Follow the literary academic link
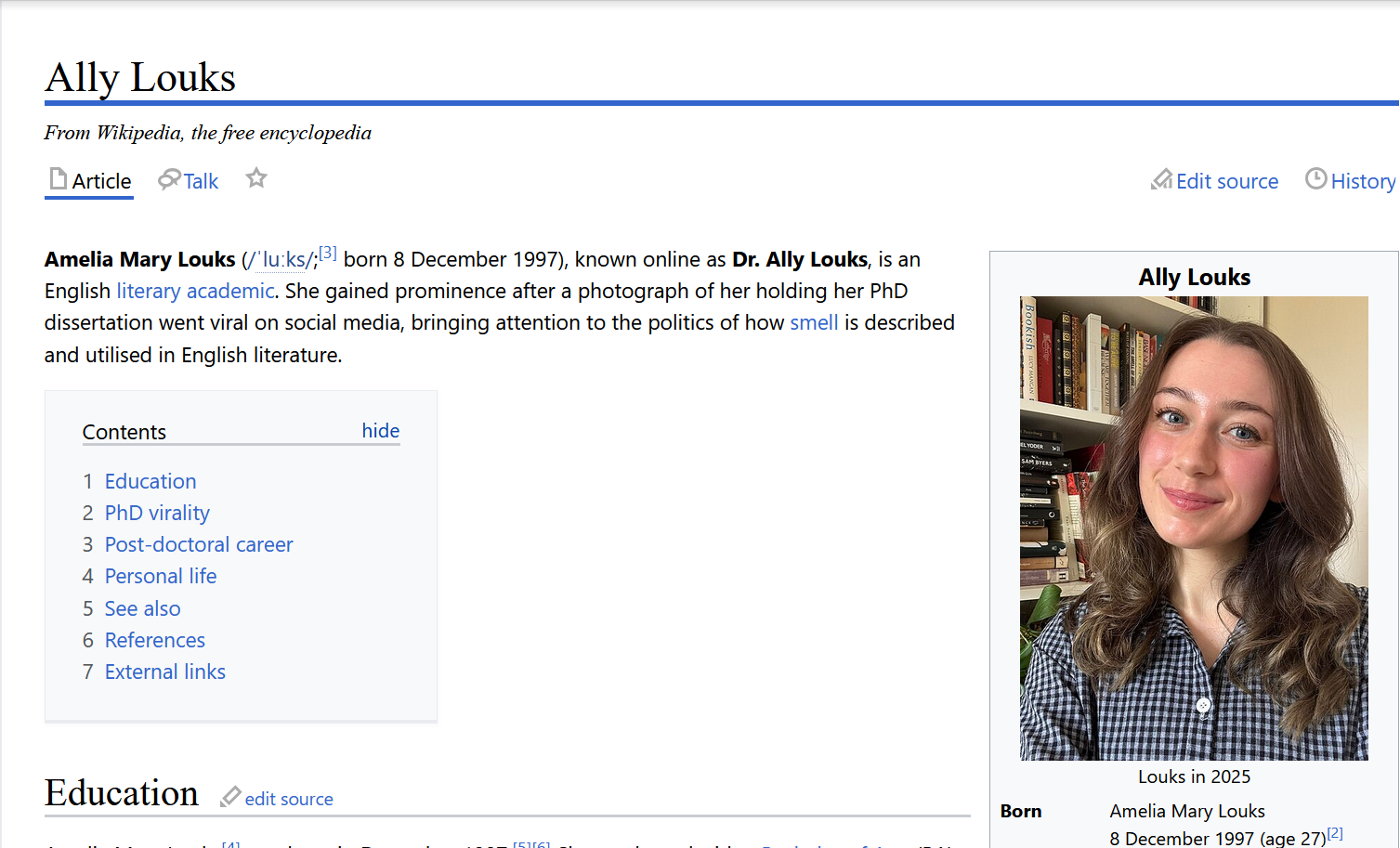The width and height of the screenshot is (1400, 848). (195, 291)
